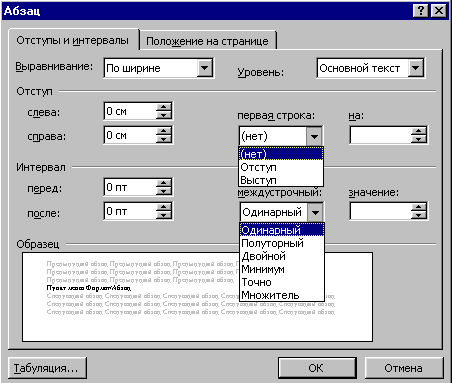Choose Множитель line spacing option
452x383 pixels.
[282, 295]
